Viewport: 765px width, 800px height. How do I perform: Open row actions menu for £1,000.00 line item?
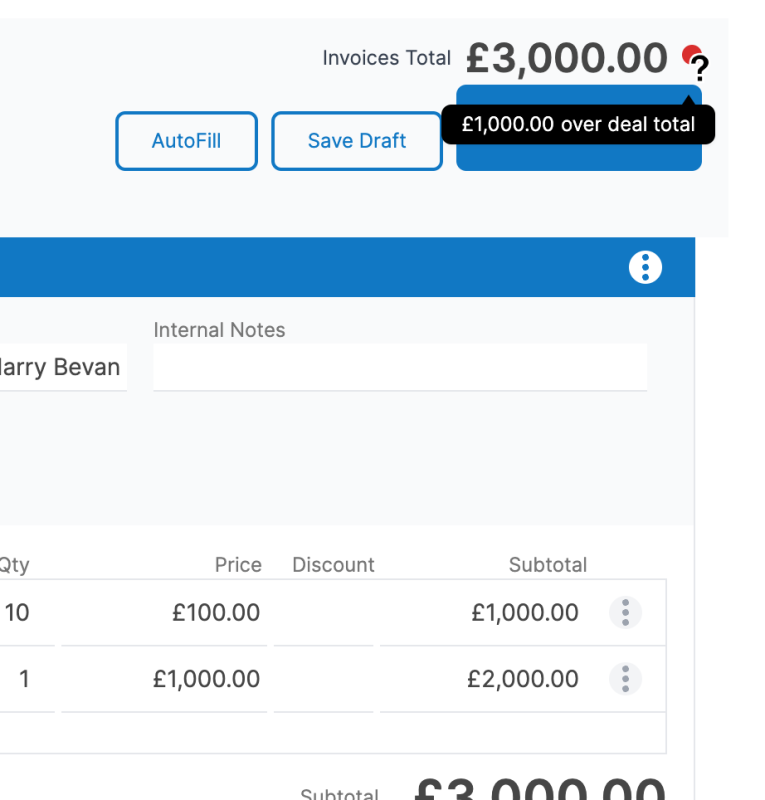[x=625, y=612]
